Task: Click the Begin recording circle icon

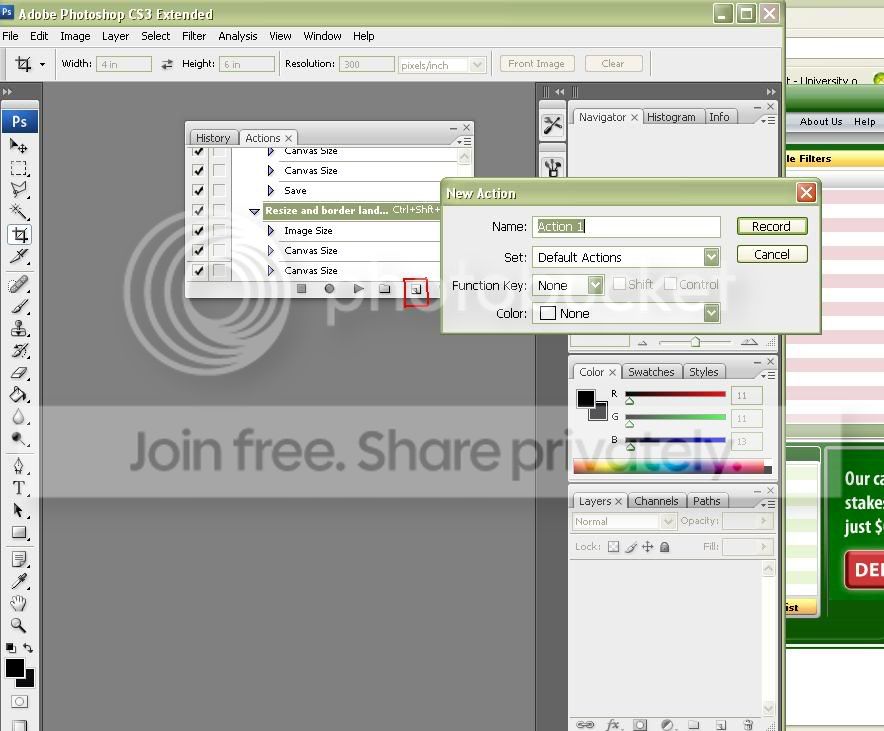Action: pos(329,289)
